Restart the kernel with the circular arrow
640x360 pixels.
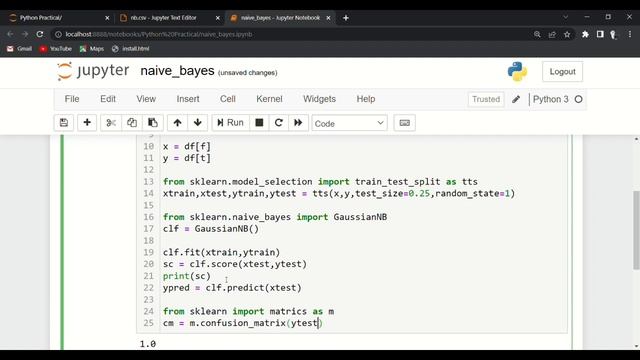279,123
